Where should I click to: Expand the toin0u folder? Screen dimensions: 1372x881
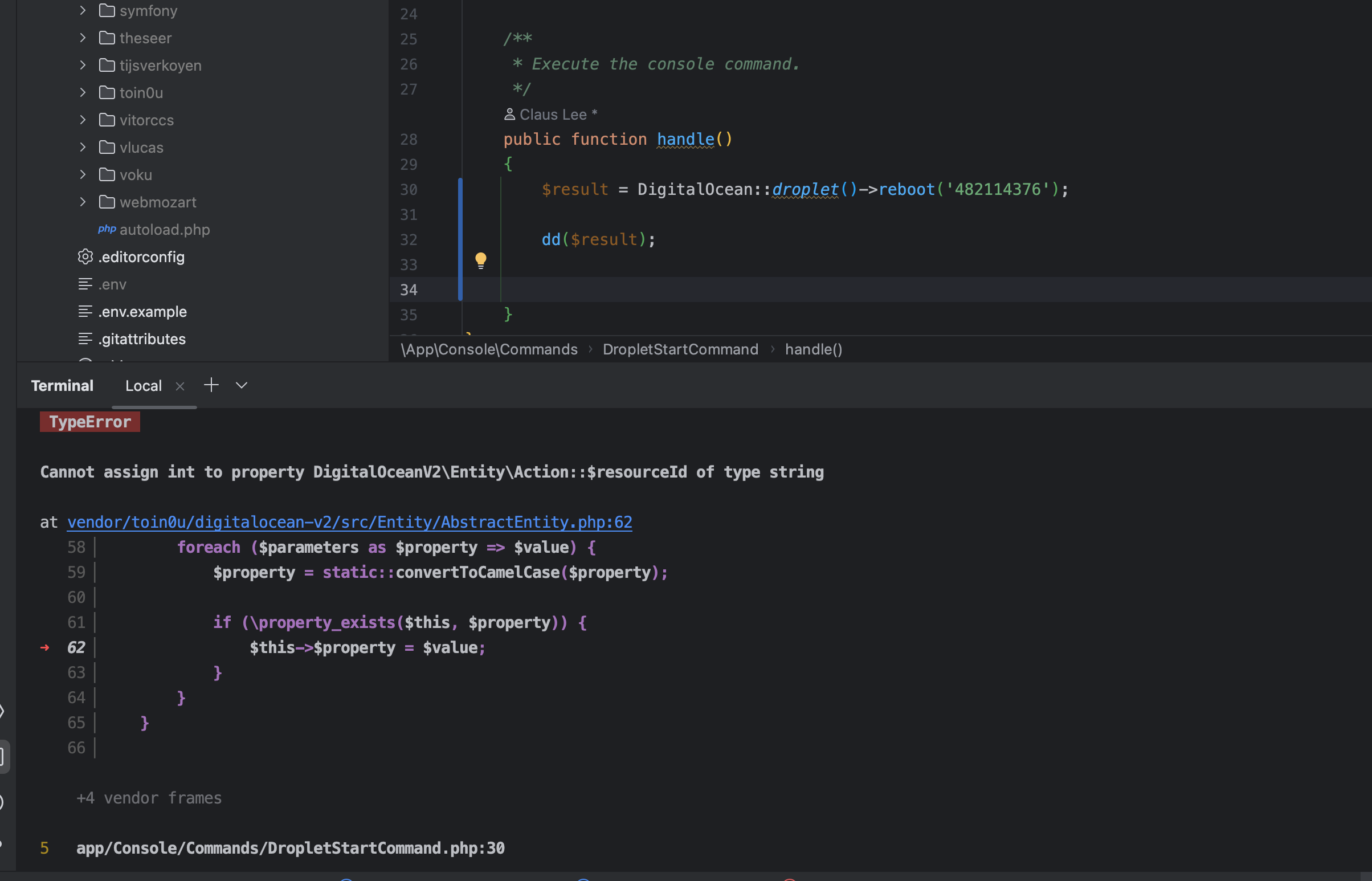(83, 92)
